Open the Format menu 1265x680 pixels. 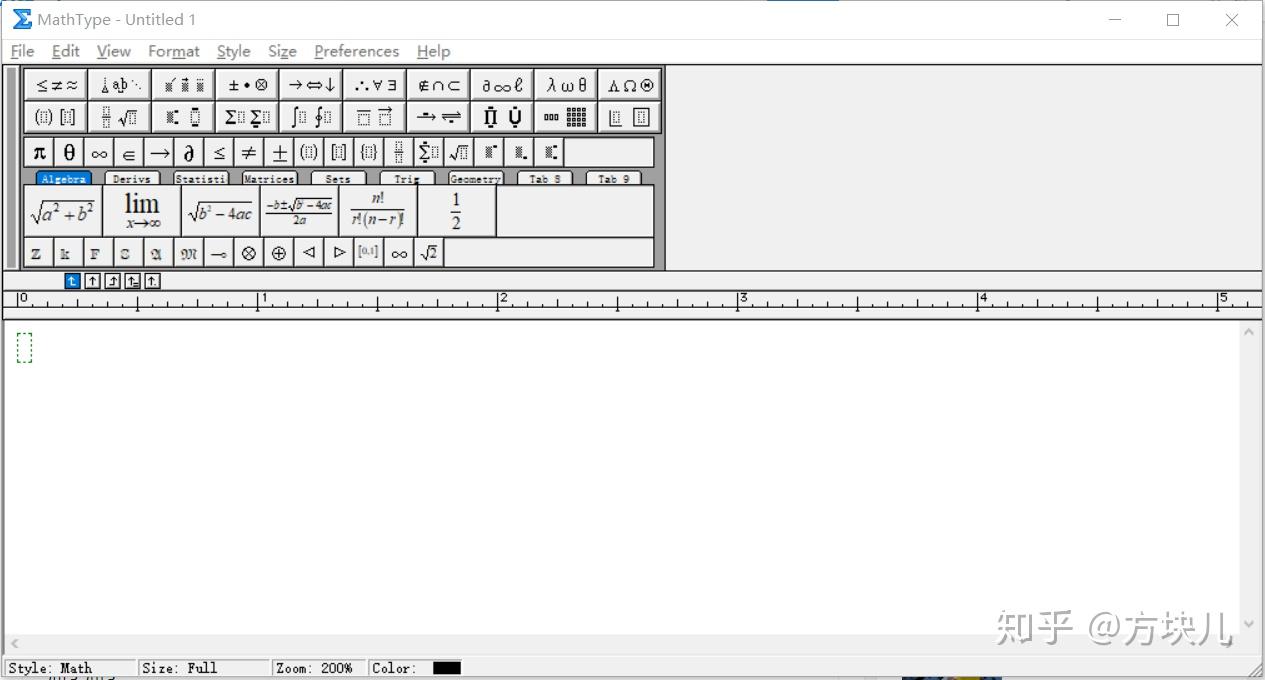point(174,51)
